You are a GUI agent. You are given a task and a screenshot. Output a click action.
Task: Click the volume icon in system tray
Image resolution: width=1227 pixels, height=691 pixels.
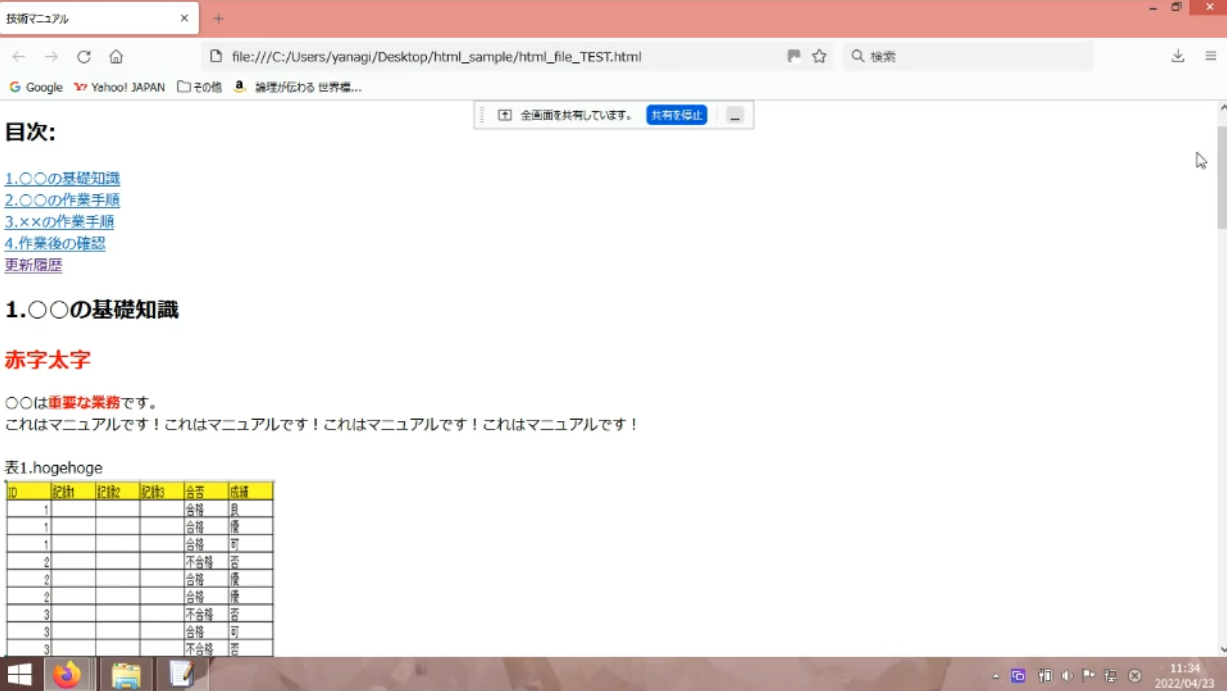click(x=1066, y=676)
